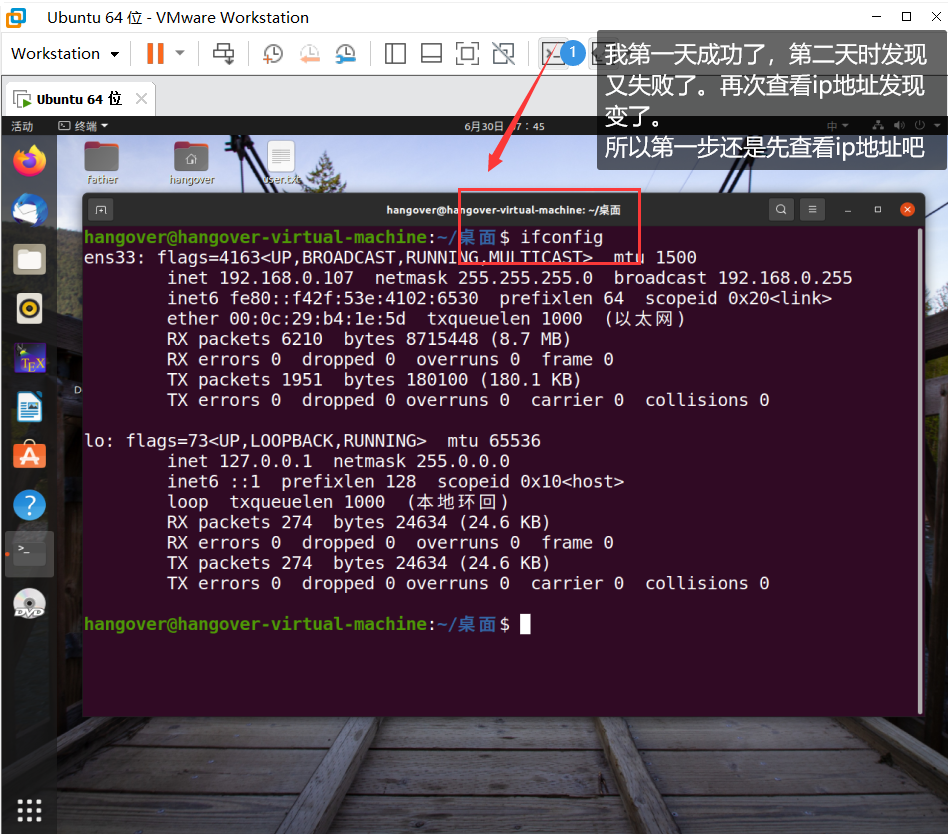Screen dimensions: 948x834
Task: Click the netmask 255.255.255.0 text
Action: click(484, 278)
